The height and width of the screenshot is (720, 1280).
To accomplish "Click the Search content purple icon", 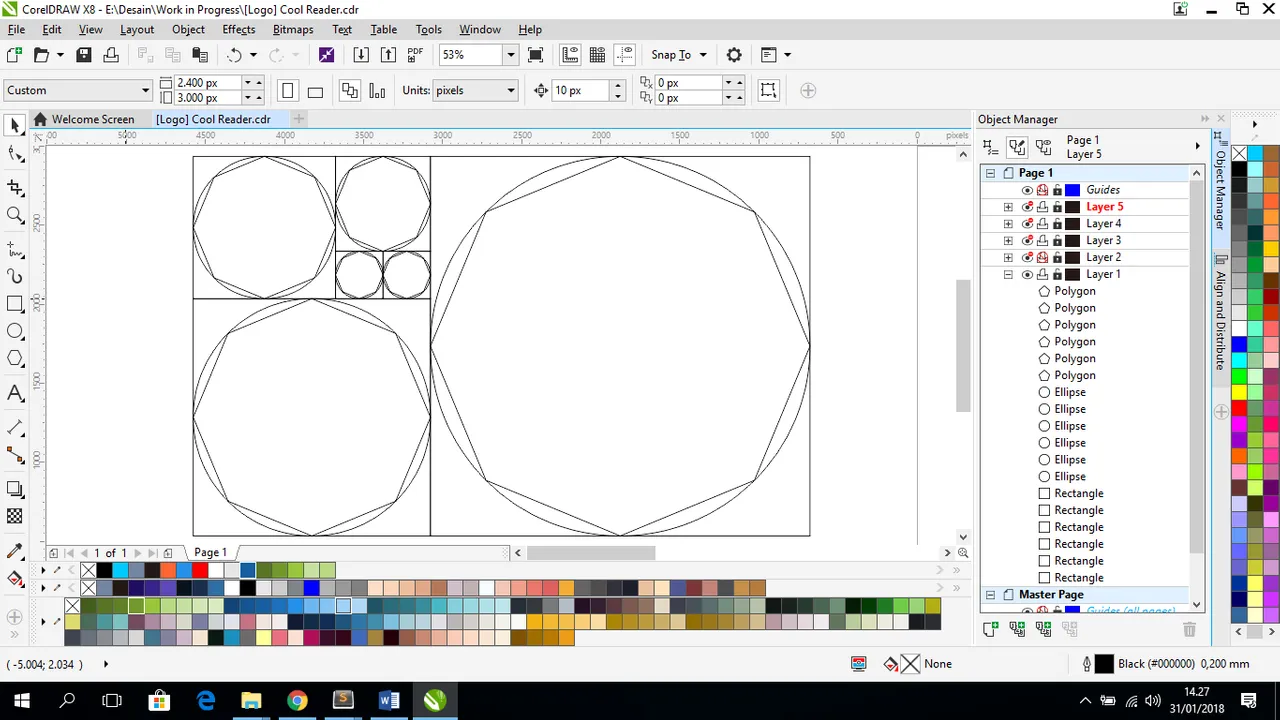I will pyautogui.click(x=326, y=55).
